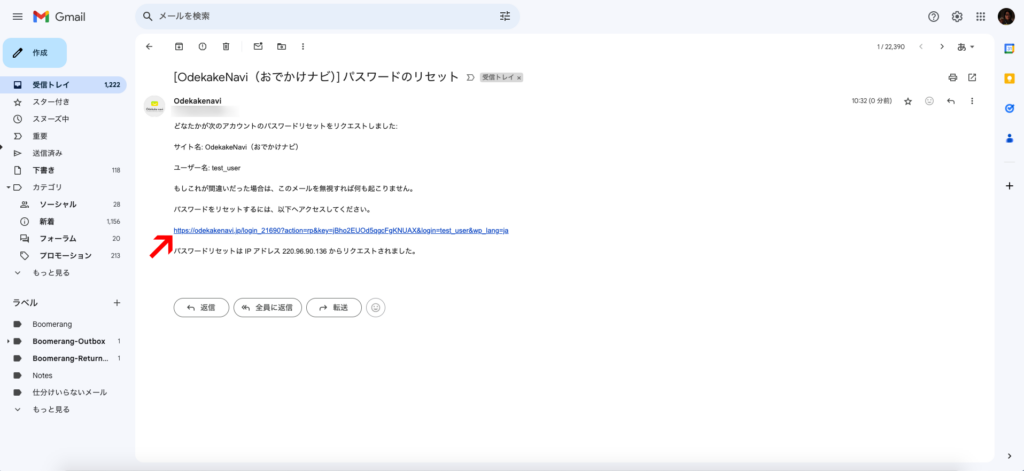Report this email as spam
Viewport: 1024px width, 471px height.
coord(202,46)
